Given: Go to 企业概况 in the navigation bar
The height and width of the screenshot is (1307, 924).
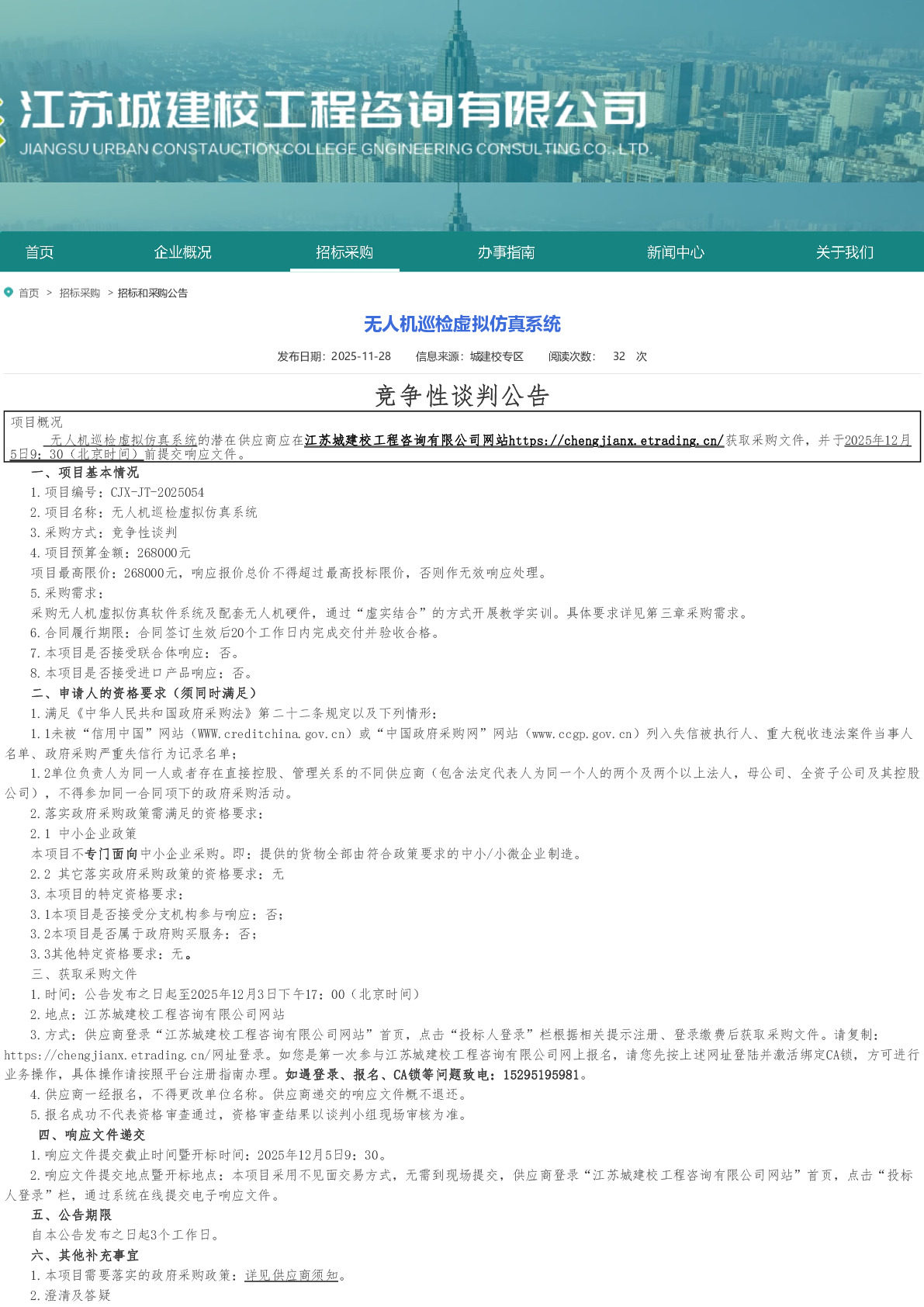Looking at the screenshot, I should click(182, 252).
